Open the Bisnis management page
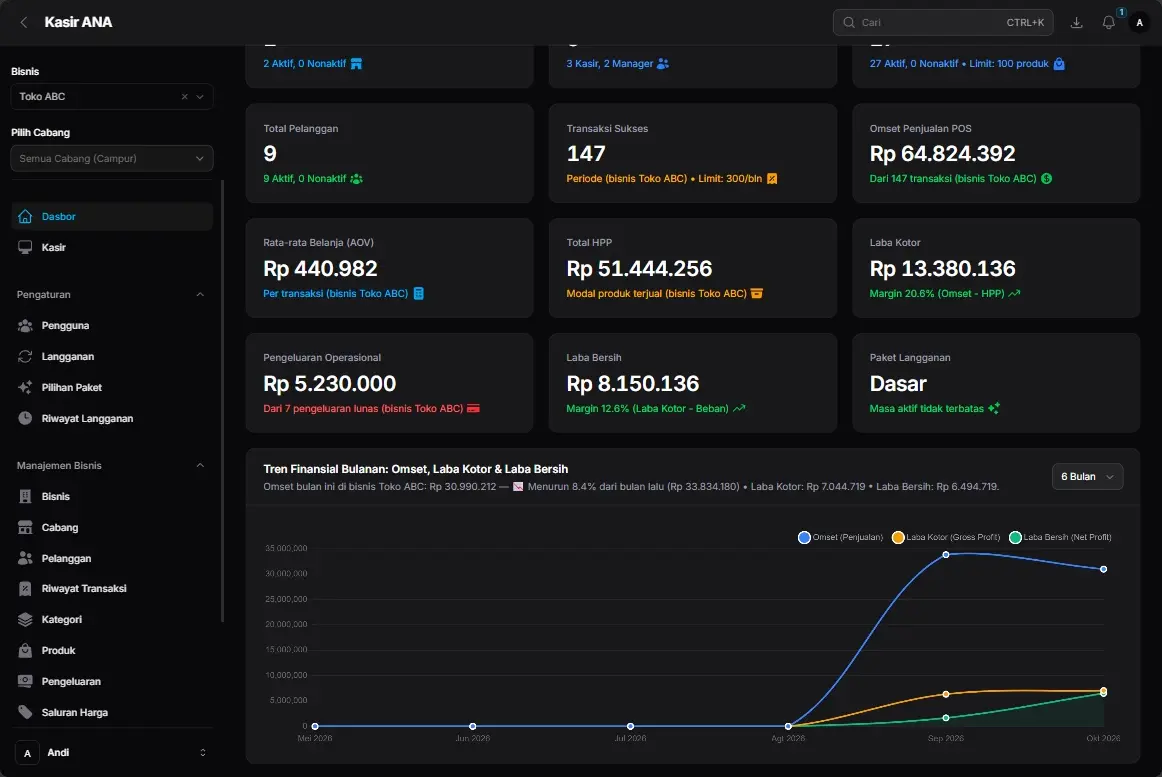This screenshot has height=777, width=1162. coord(112,497)
